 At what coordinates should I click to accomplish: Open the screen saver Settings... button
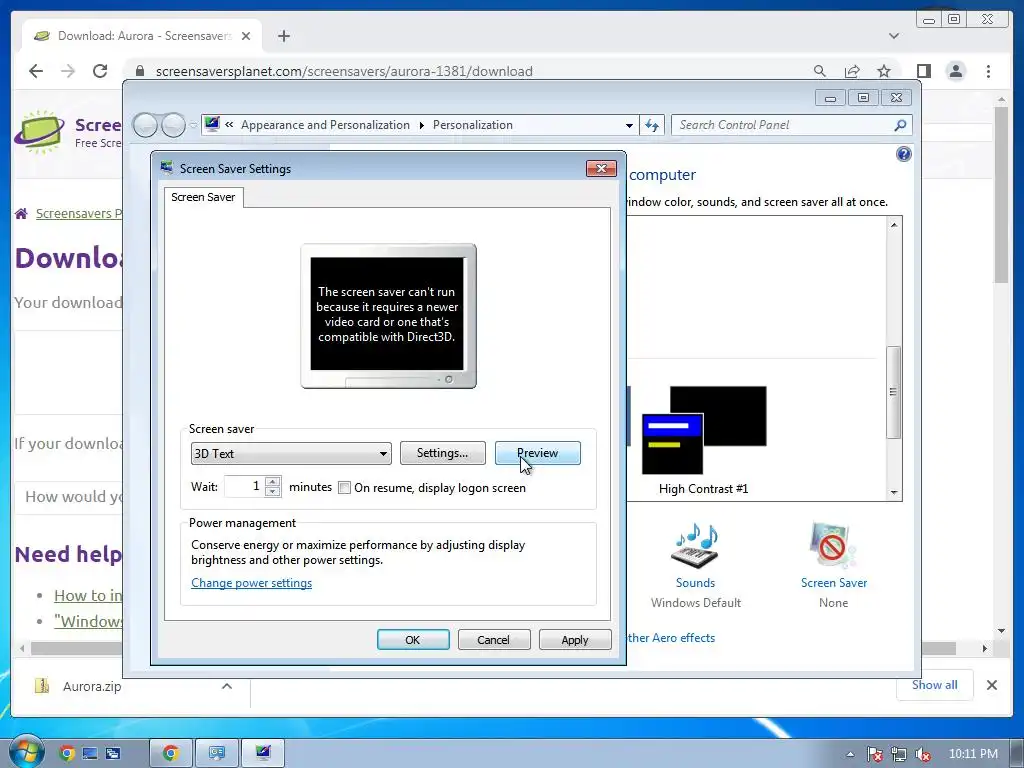[442, 453]
